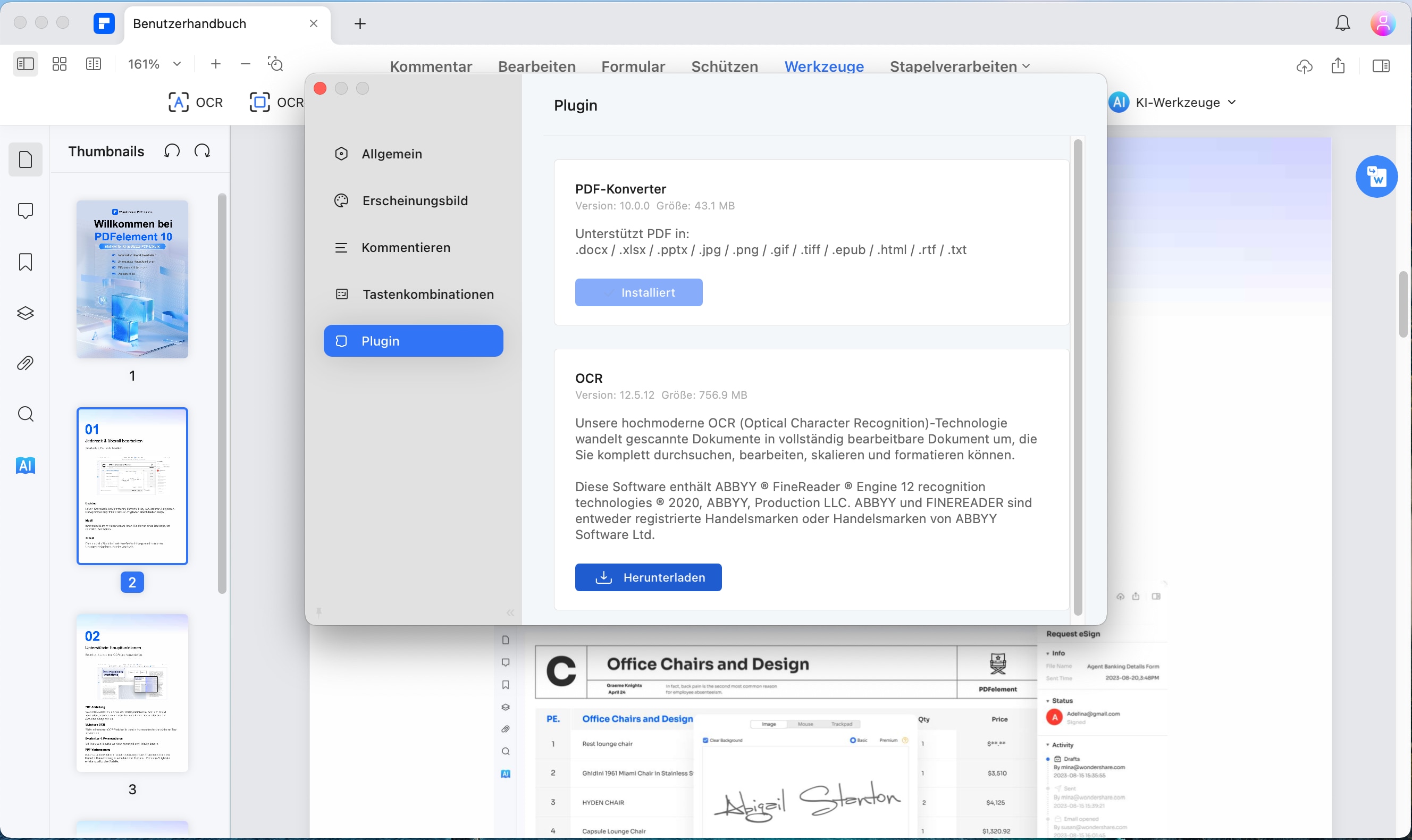Click the PDF-Konverter plugin title
The image size is (1412, 840).
point(620,189)
